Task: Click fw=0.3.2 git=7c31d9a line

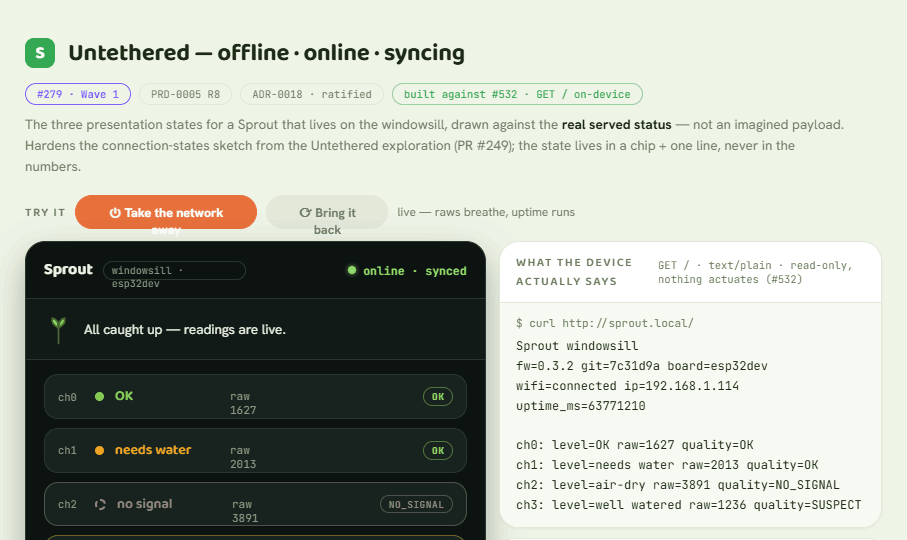Action: (x=641, y=366)
